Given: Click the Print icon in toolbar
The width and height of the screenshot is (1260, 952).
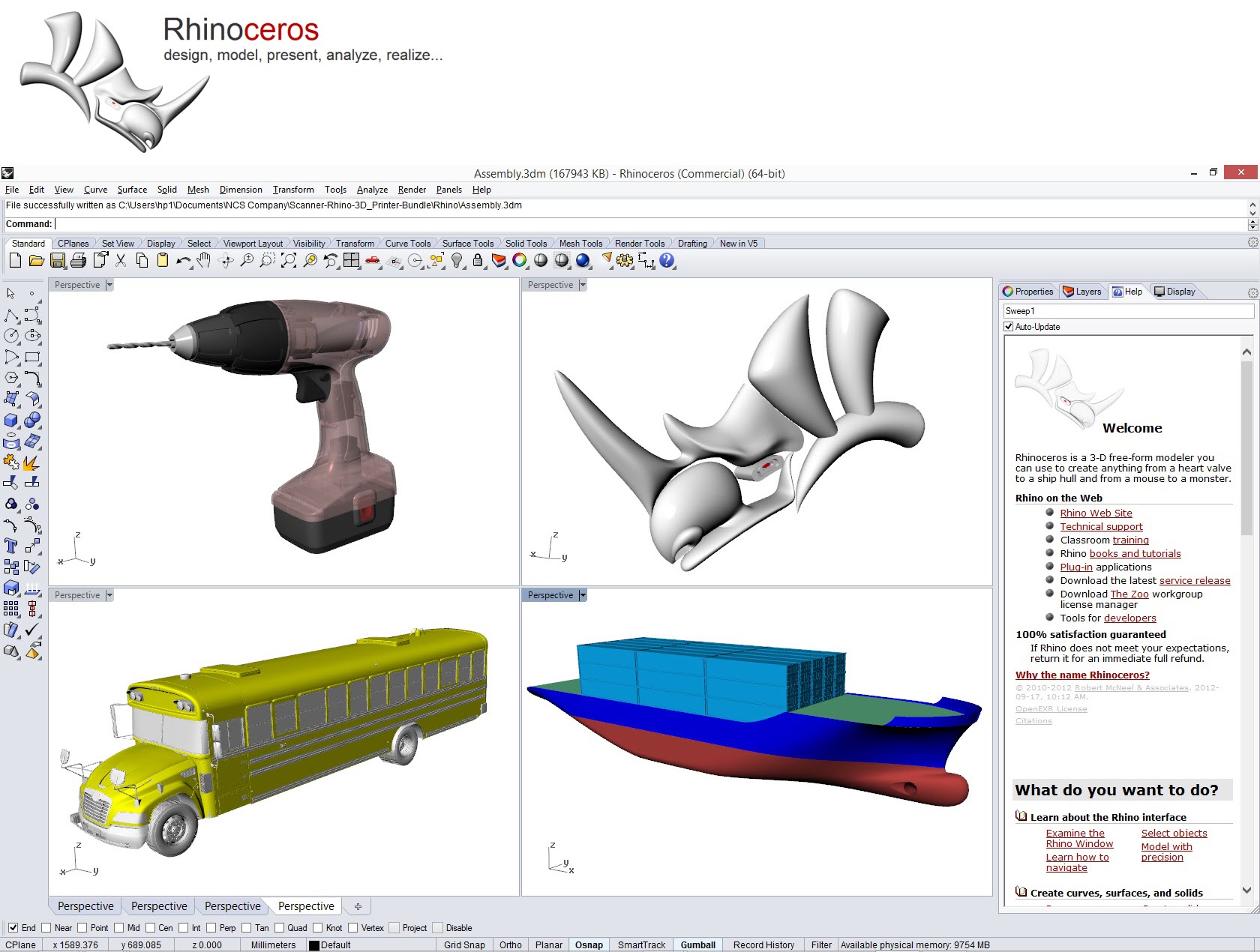Looking at the screenshot, I should point(79,261).
